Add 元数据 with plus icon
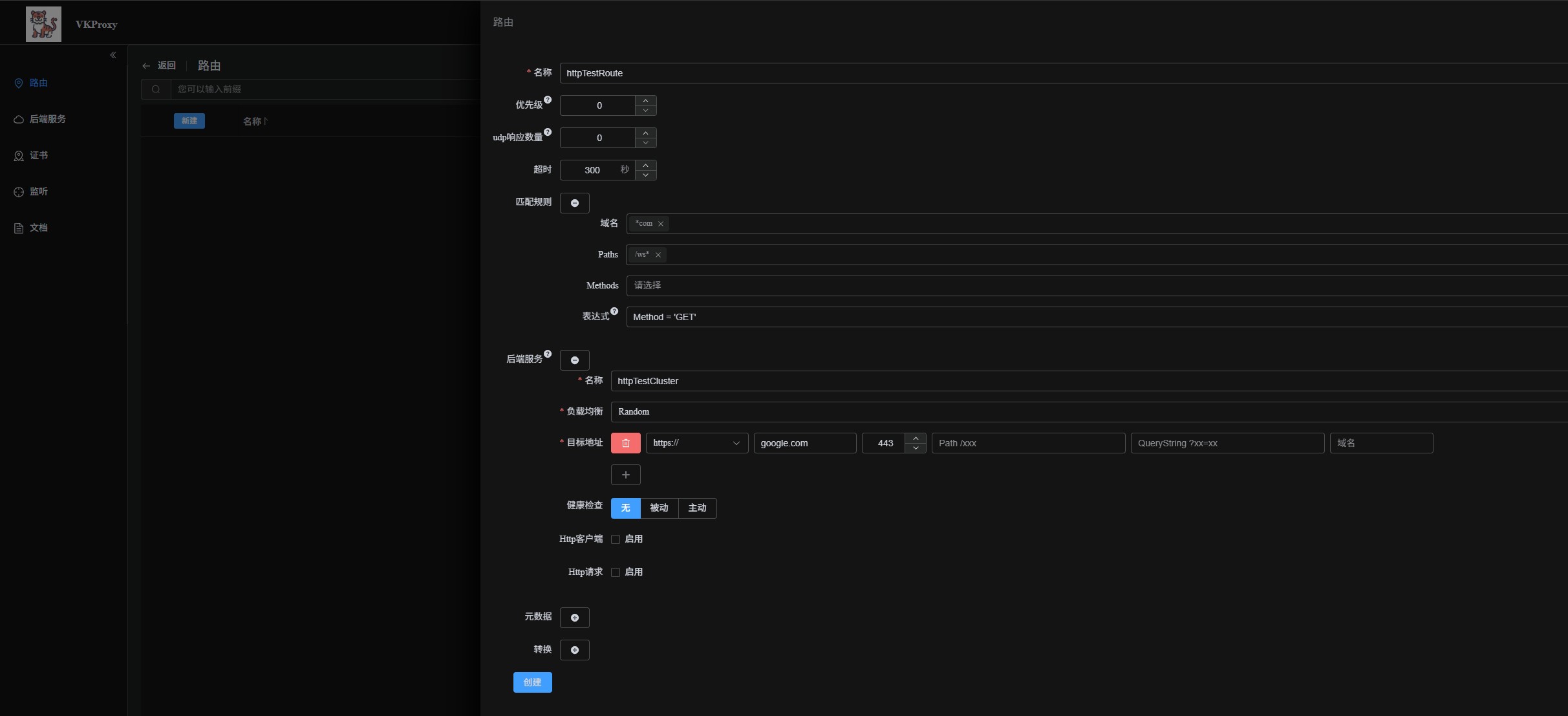1568x716 pixels. coord(575,618)
